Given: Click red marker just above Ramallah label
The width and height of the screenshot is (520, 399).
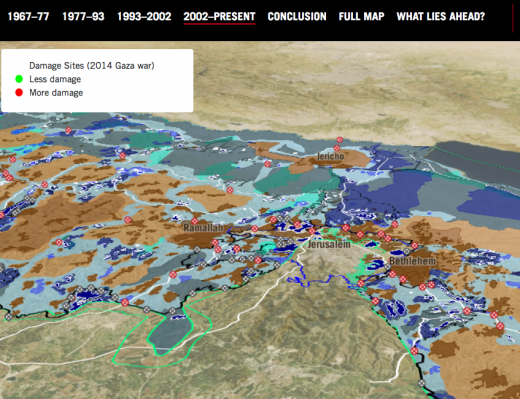Looking at the screenshot, I should point(195,221).
